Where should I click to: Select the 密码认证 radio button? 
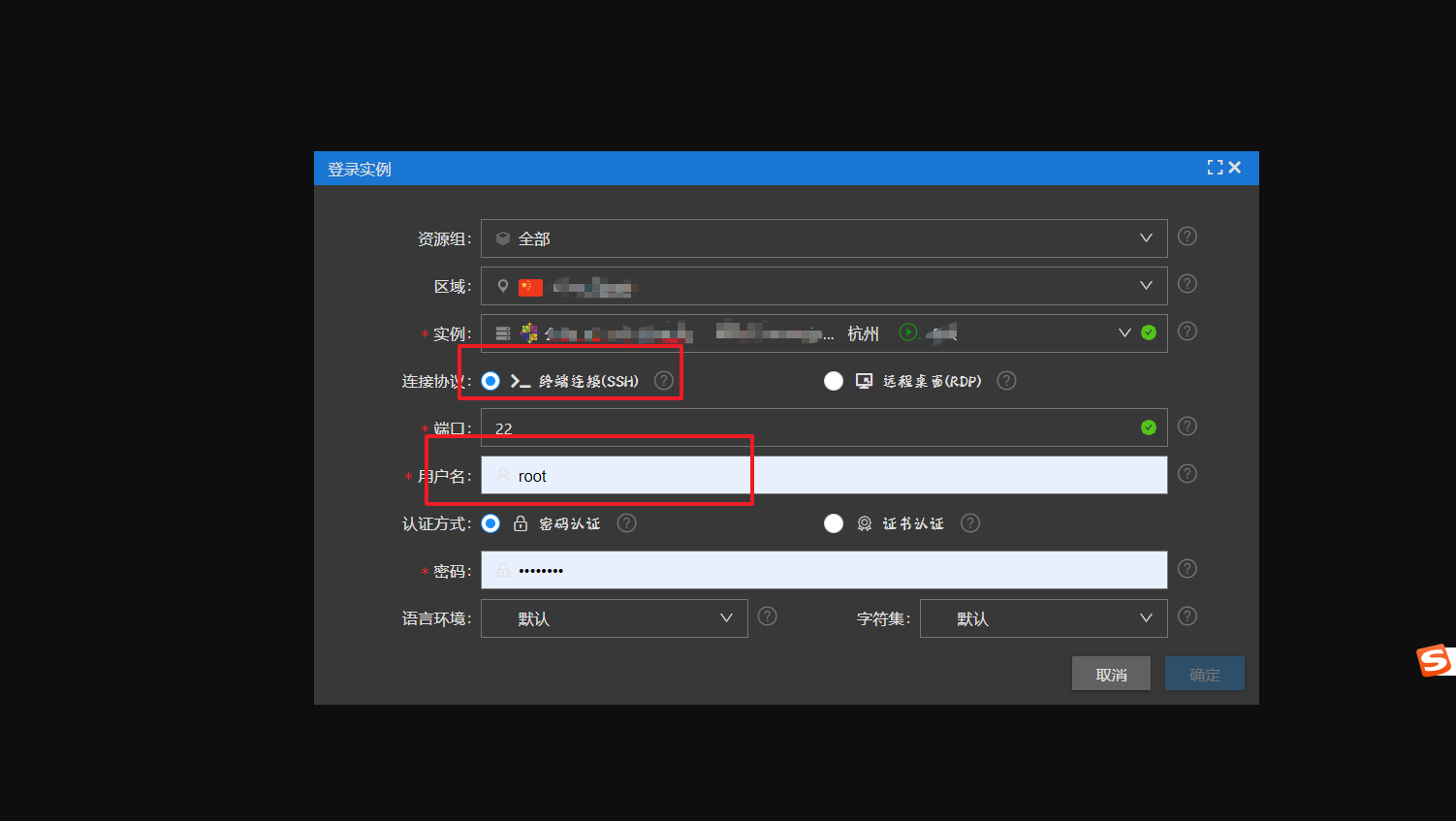point(491,523)
